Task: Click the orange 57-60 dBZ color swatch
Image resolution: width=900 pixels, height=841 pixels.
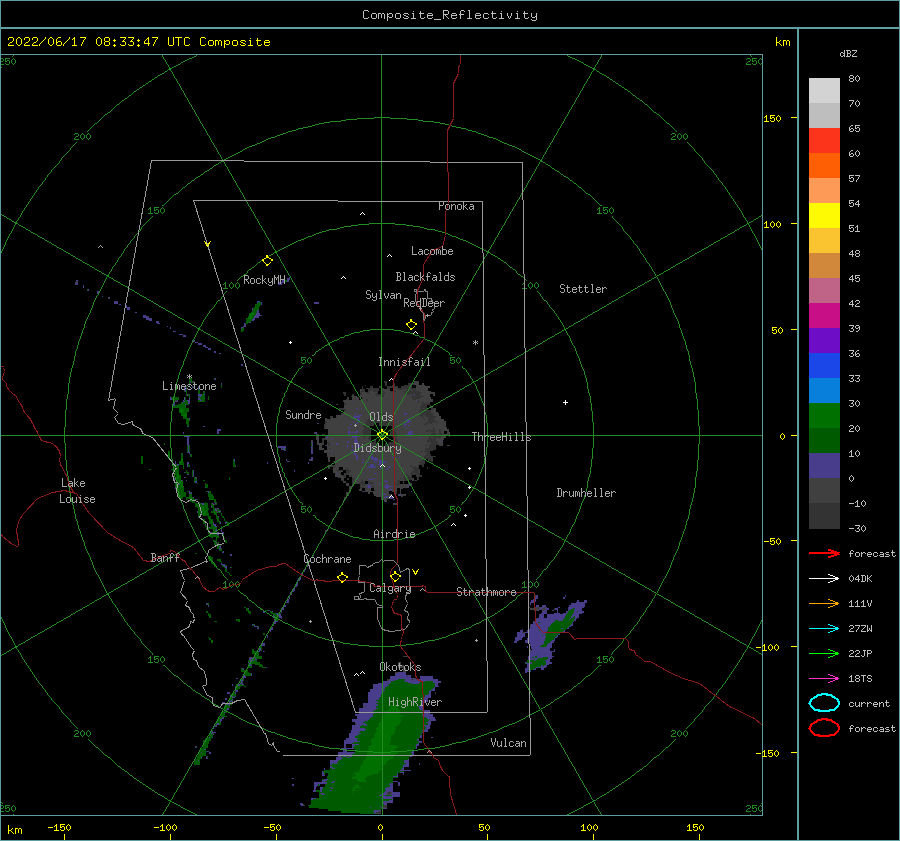Action: [x=824, y=166]
